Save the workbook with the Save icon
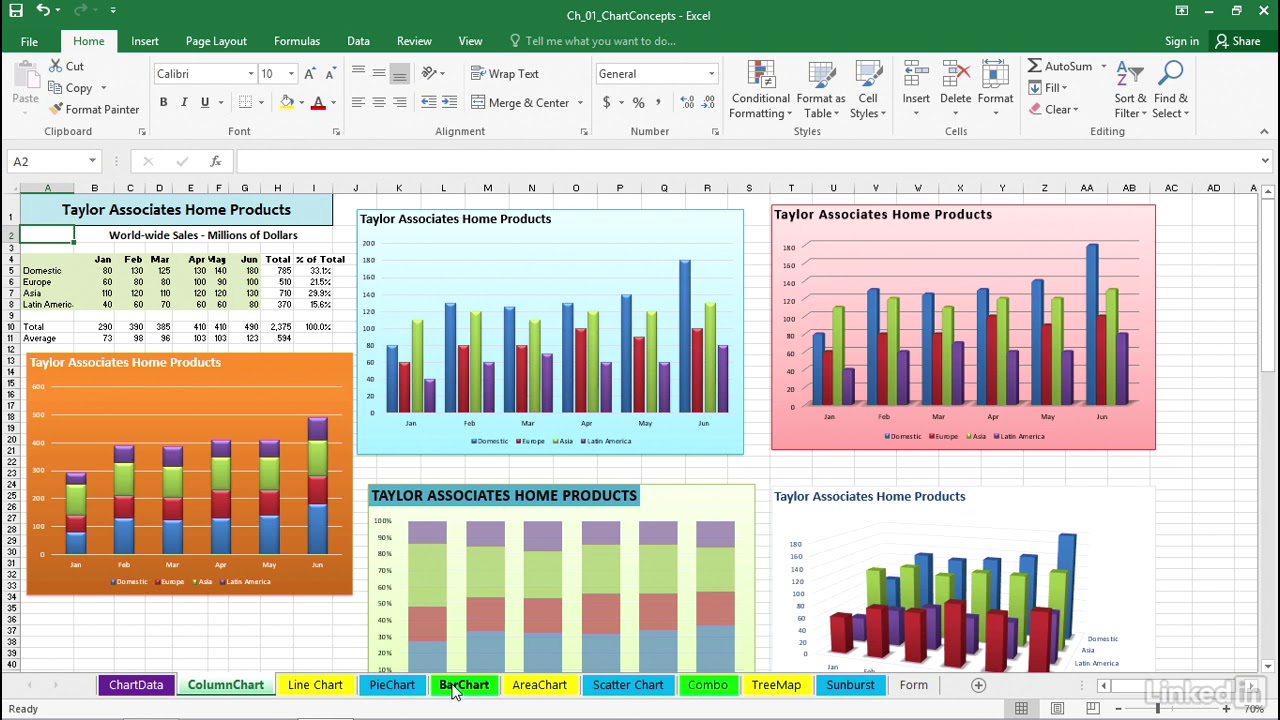1280x720 pixels. (x=15, y=10)
